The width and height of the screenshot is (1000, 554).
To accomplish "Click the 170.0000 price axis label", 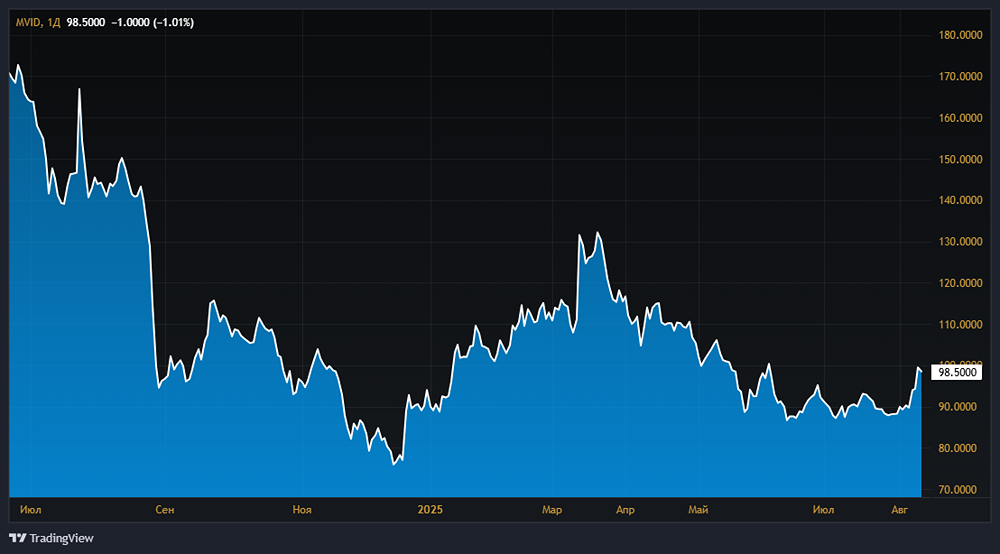I will (960, 77).
